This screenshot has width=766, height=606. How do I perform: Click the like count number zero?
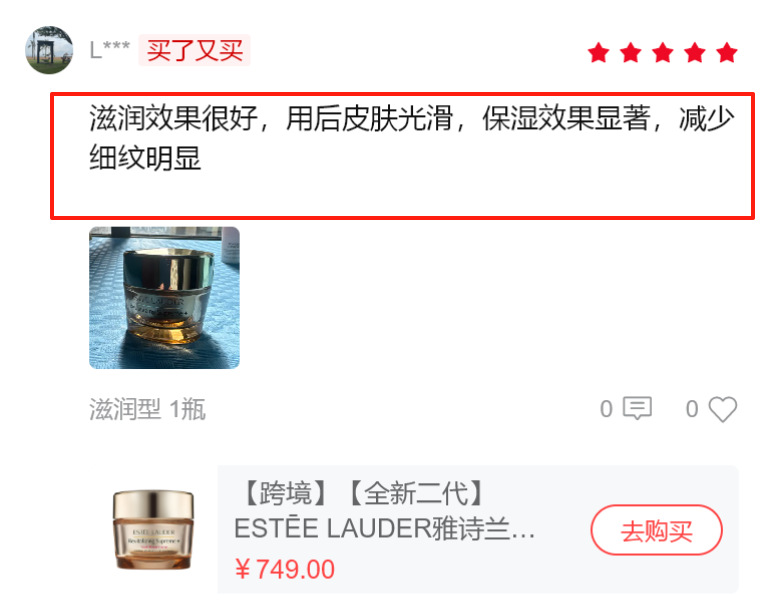click(692, 409)
